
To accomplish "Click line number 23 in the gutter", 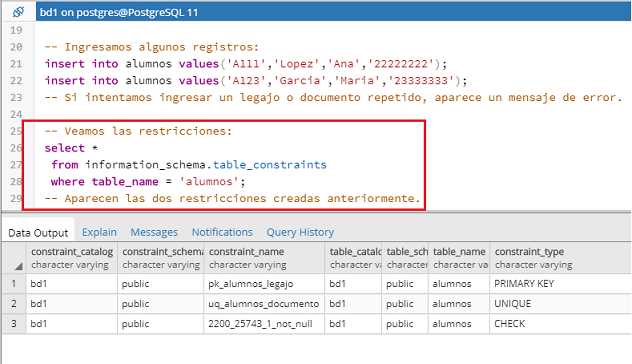I will [x=16, y=98].
